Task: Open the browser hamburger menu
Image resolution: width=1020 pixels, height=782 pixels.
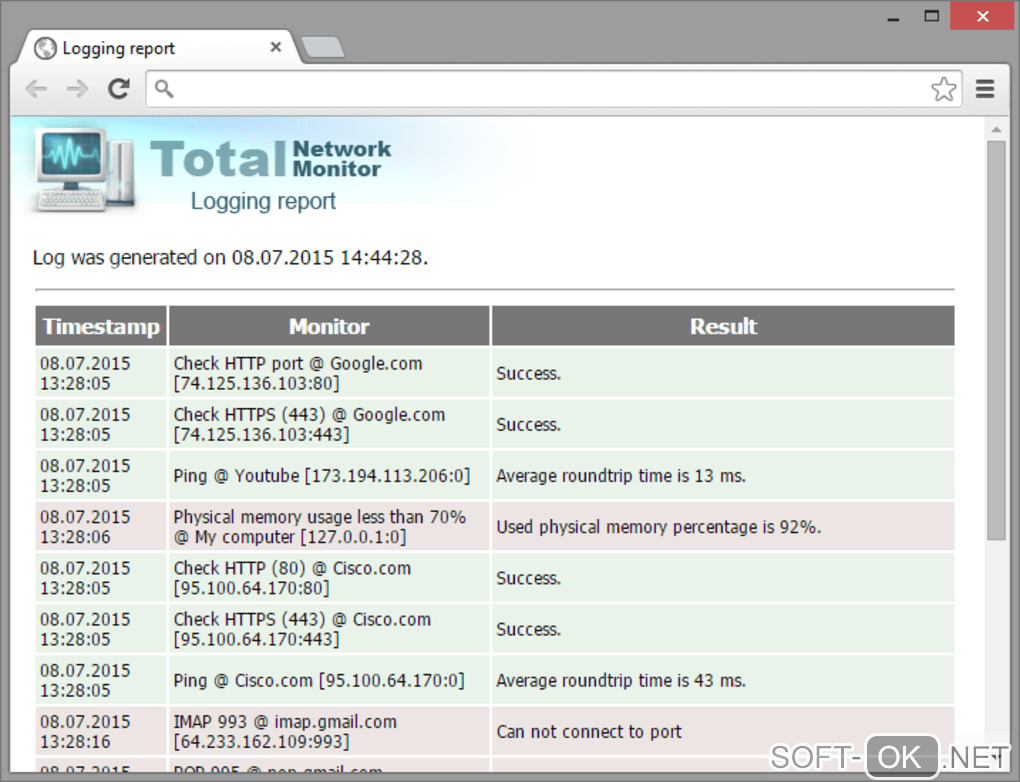Action: pyautogui.click(x=985, y=89)
